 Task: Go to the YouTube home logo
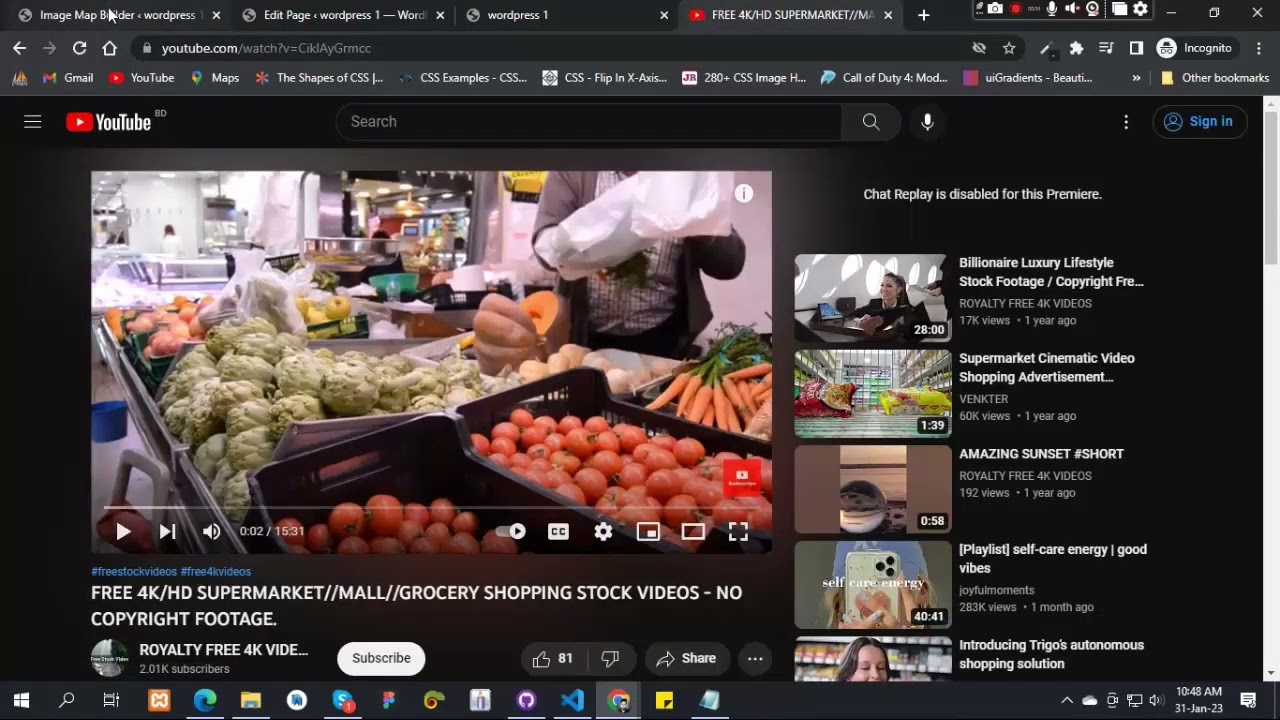click(108, 122)
